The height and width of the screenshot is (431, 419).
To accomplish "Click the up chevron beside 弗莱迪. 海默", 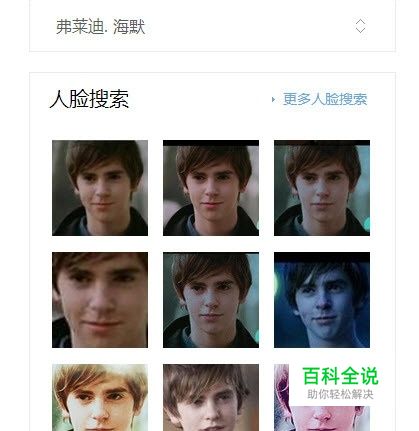I will 360,22.
